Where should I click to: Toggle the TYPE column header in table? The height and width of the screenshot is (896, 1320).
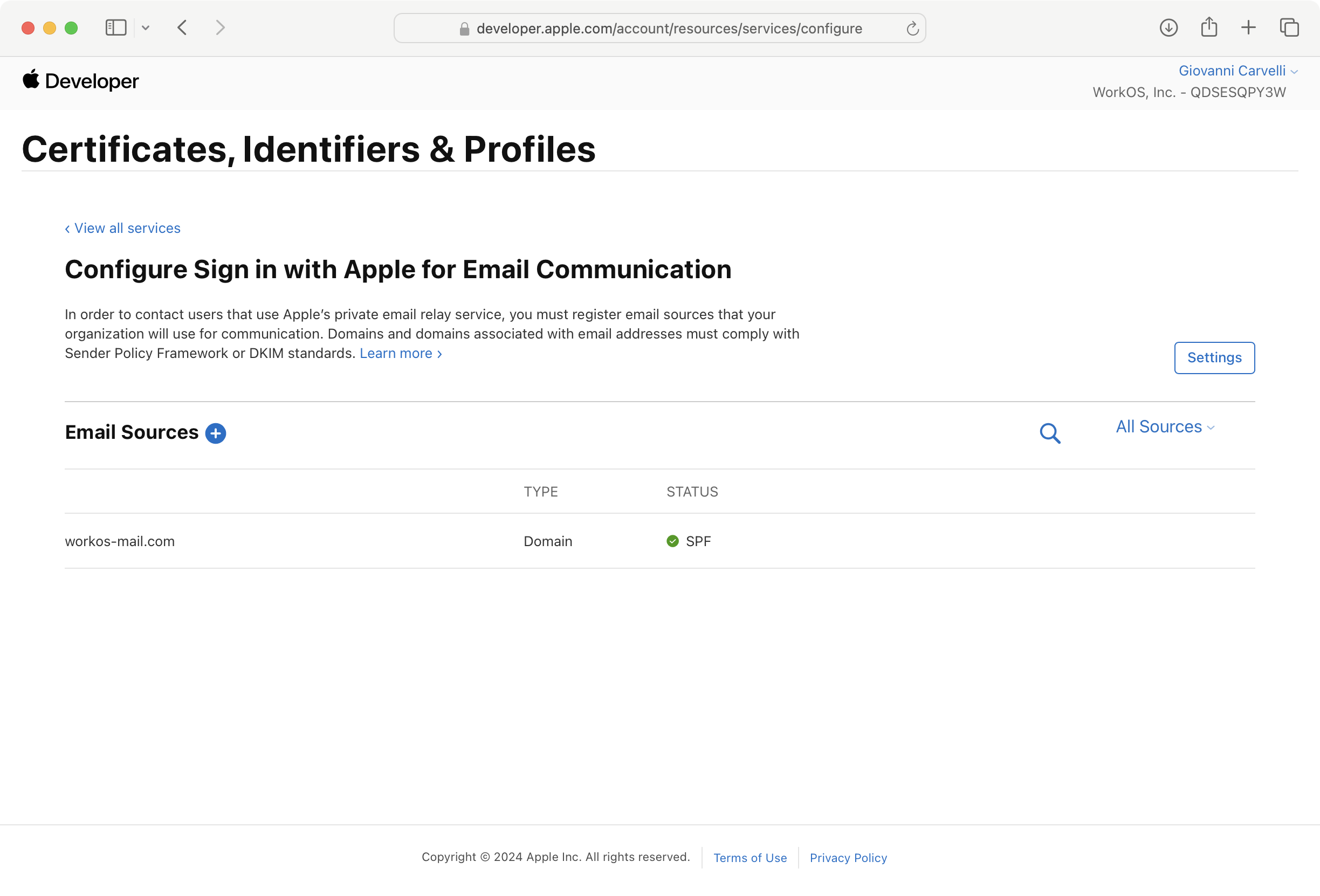tap(541, 491)
